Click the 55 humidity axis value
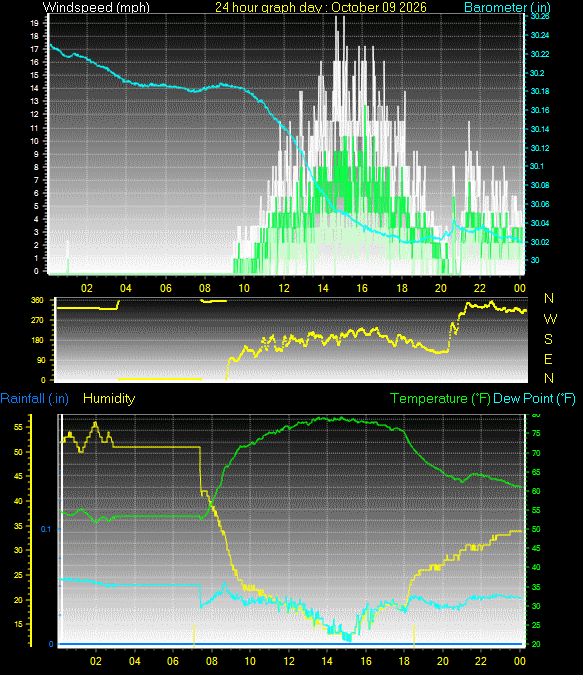The image size is (583, 675). click(18, 427)
